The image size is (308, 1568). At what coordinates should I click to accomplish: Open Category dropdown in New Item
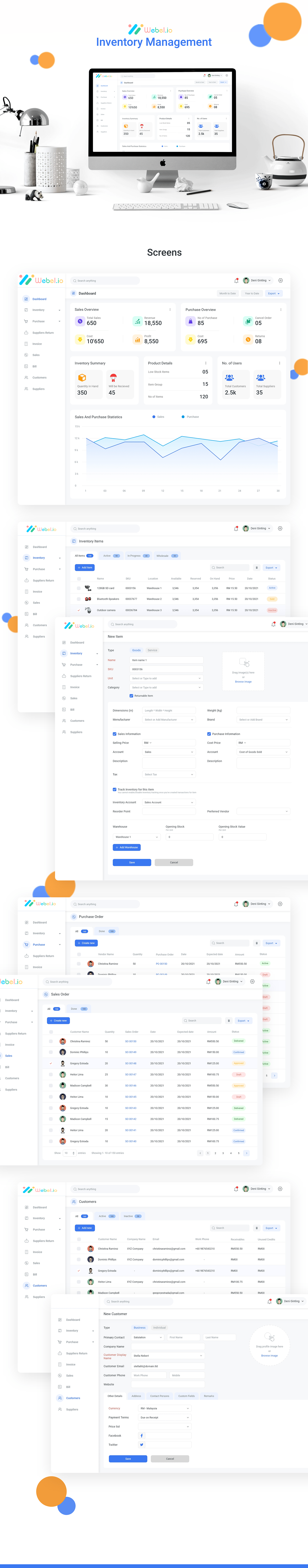[167, 687]
